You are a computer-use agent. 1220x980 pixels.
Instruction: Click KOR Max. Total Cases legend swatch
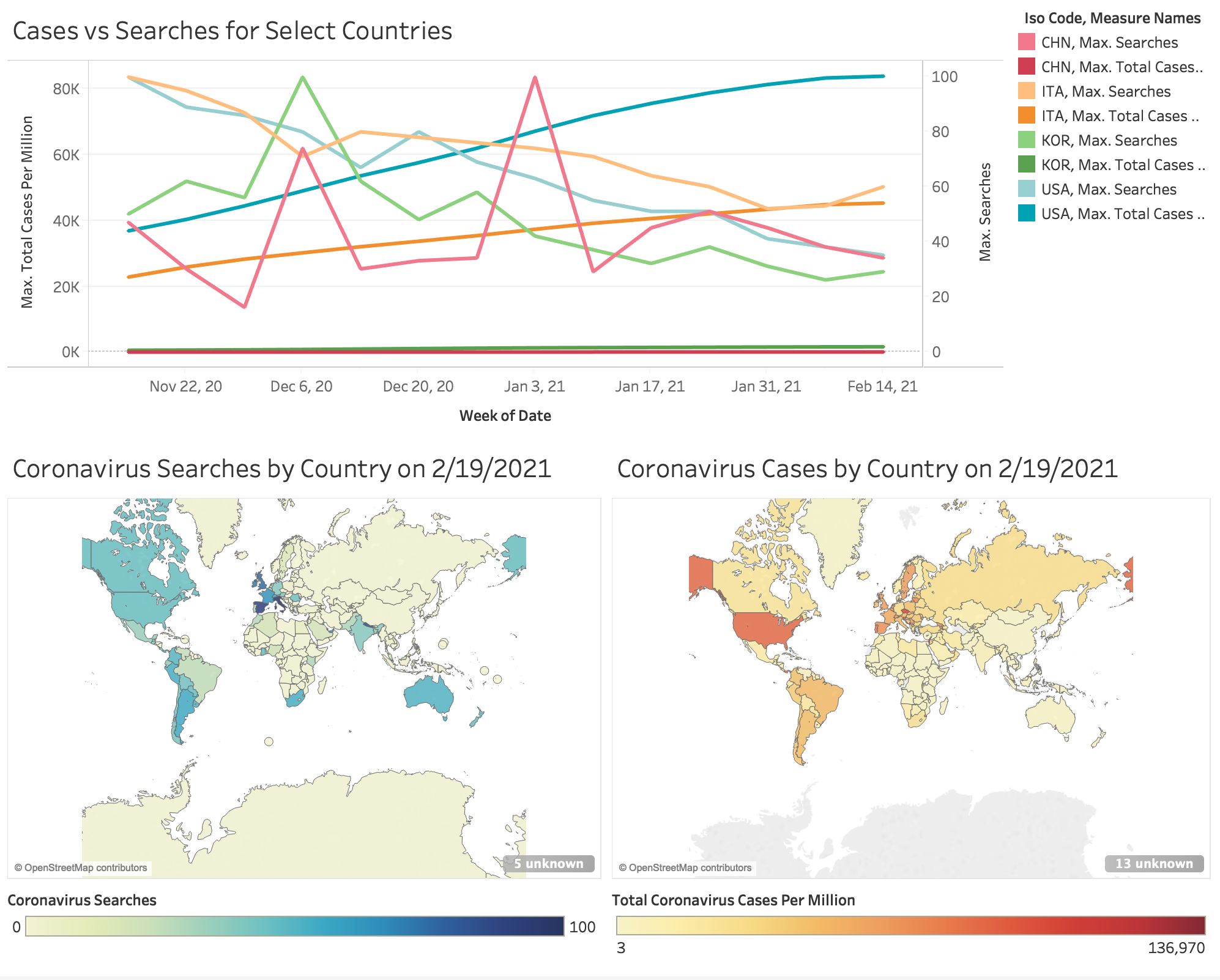pyautogui.click(x=1027, y=165)
